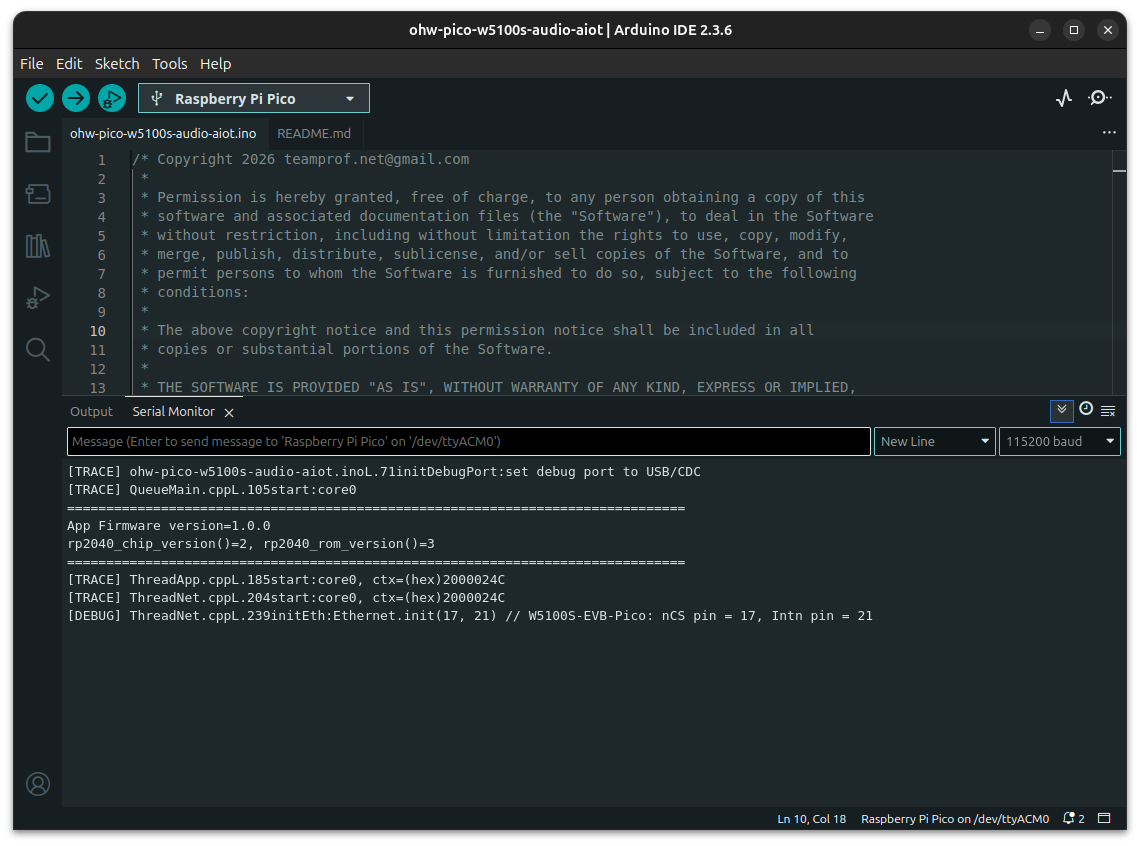This screenshot has height=846, width=1140.
Task: Switch to the README.md tab
Action: point(314,133)
